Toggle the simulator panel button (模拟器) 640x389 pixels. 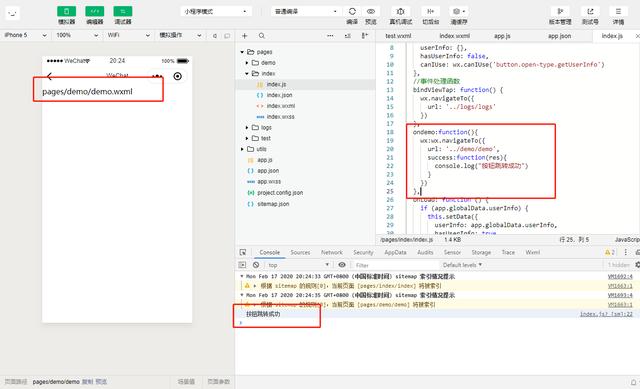point(67,11)
